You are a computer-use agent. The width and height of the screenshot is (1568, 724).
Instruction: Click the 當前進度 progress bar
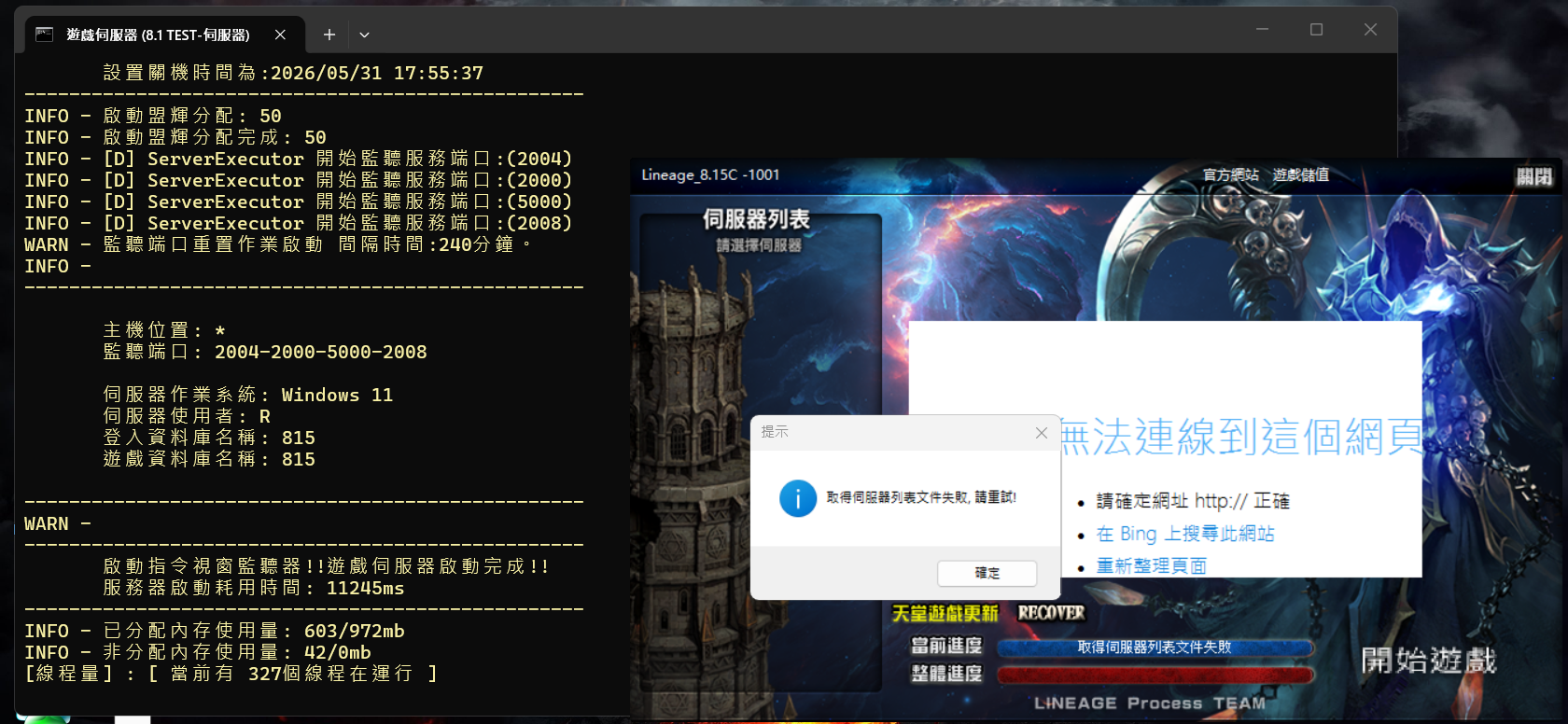point(1155,647)
